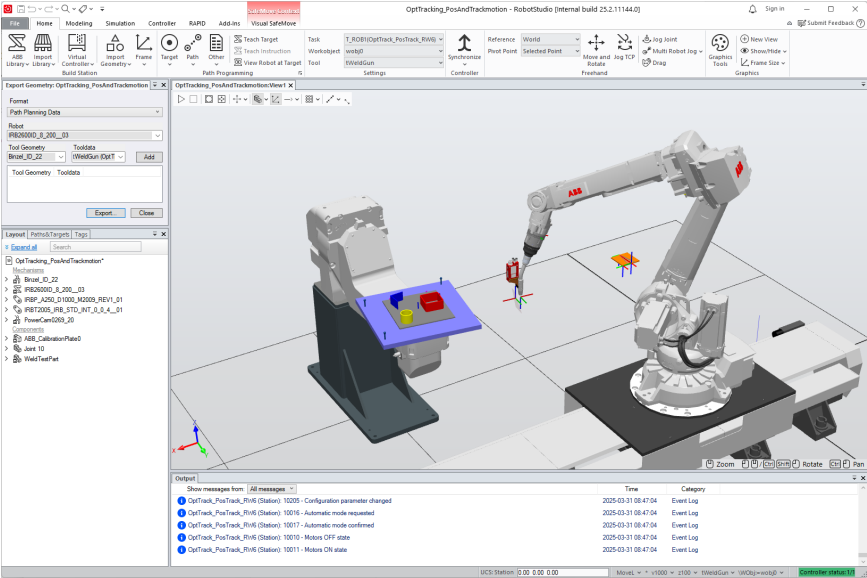
Task: Switch to the Simulation ribbon tab
Action: click(120, 22)
